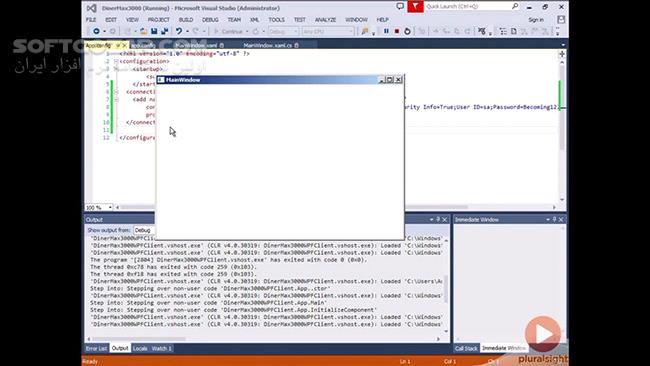
Task: Click the Pluralsight play button overlay
Action: 543,334
